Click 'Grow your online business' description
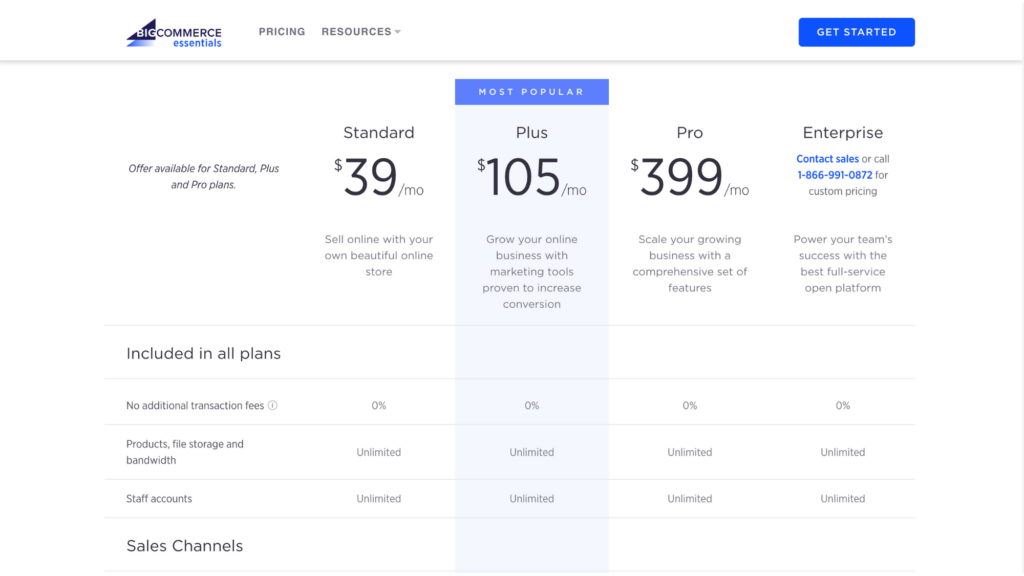Viewport: 1024px width, 576px height. click(532, 272)
